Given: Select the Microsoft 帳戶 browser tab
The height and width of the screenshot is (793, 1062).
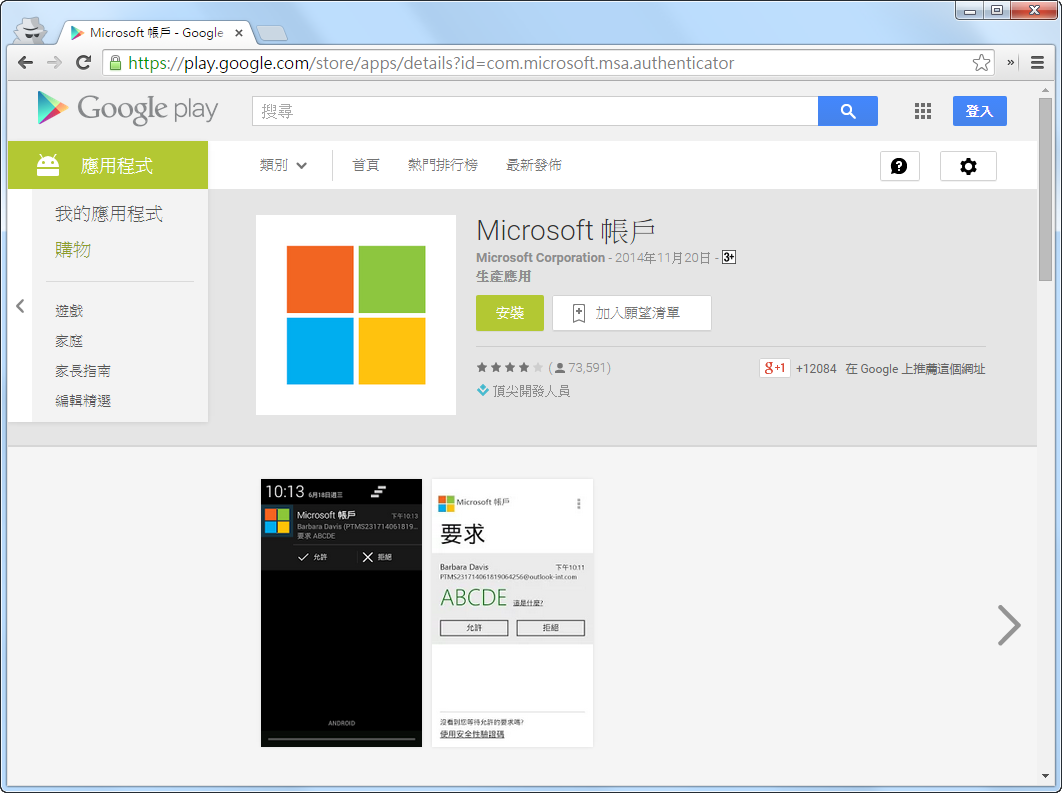Looking at the screenshot, I should coord(157,33).
